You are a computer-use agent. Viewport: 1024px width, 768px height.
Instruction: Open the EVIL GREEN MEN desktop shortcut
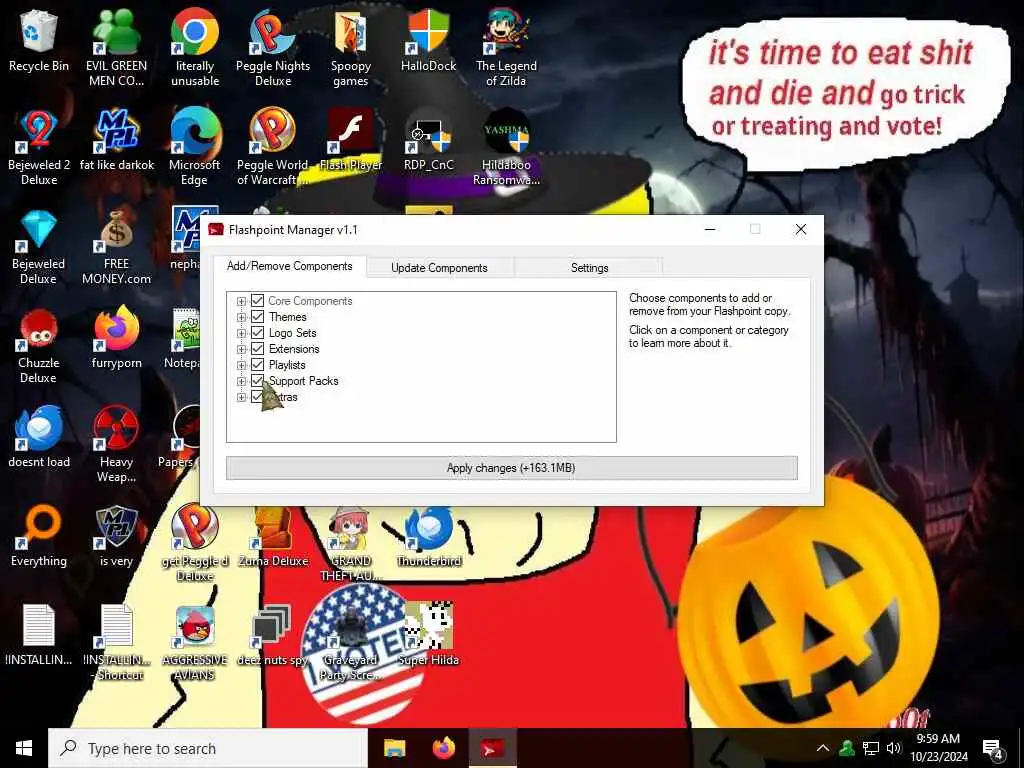tap(116, 48)
